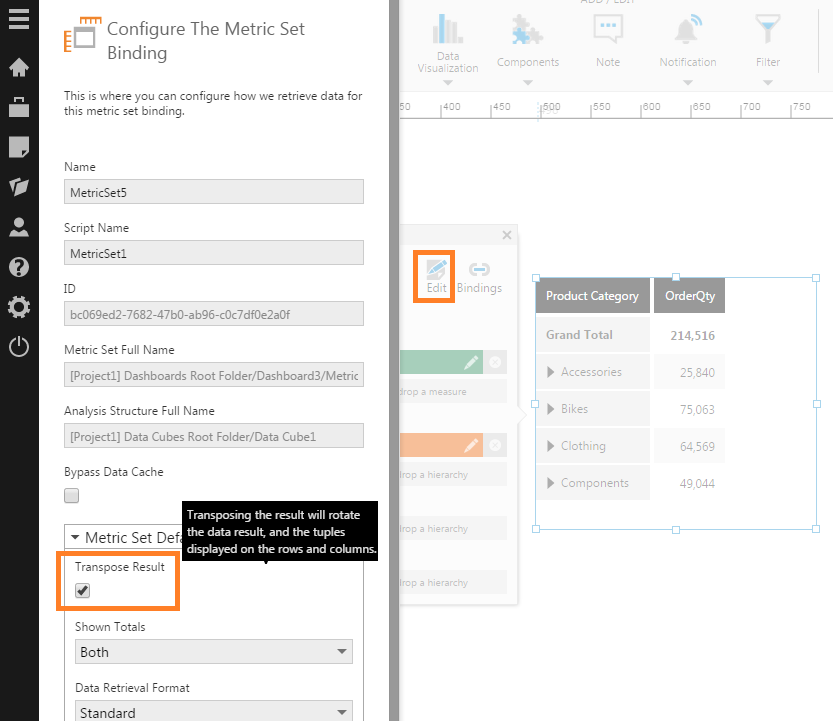Click the power log off icon
Screen dimensions: 833x721
[x=19, y=347]
